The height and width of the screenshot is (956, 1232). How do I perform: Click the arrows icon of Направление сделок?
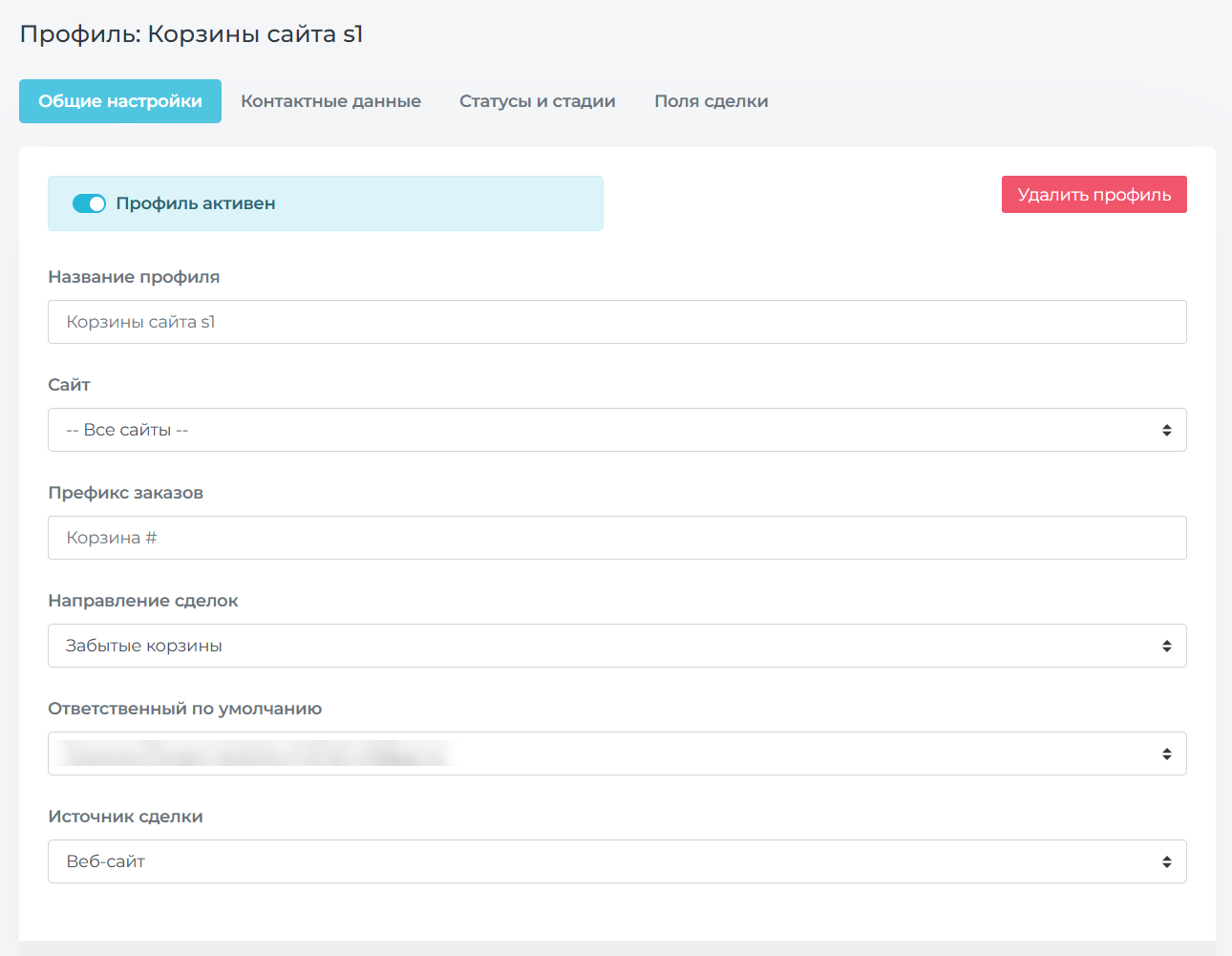point(1166,647)
